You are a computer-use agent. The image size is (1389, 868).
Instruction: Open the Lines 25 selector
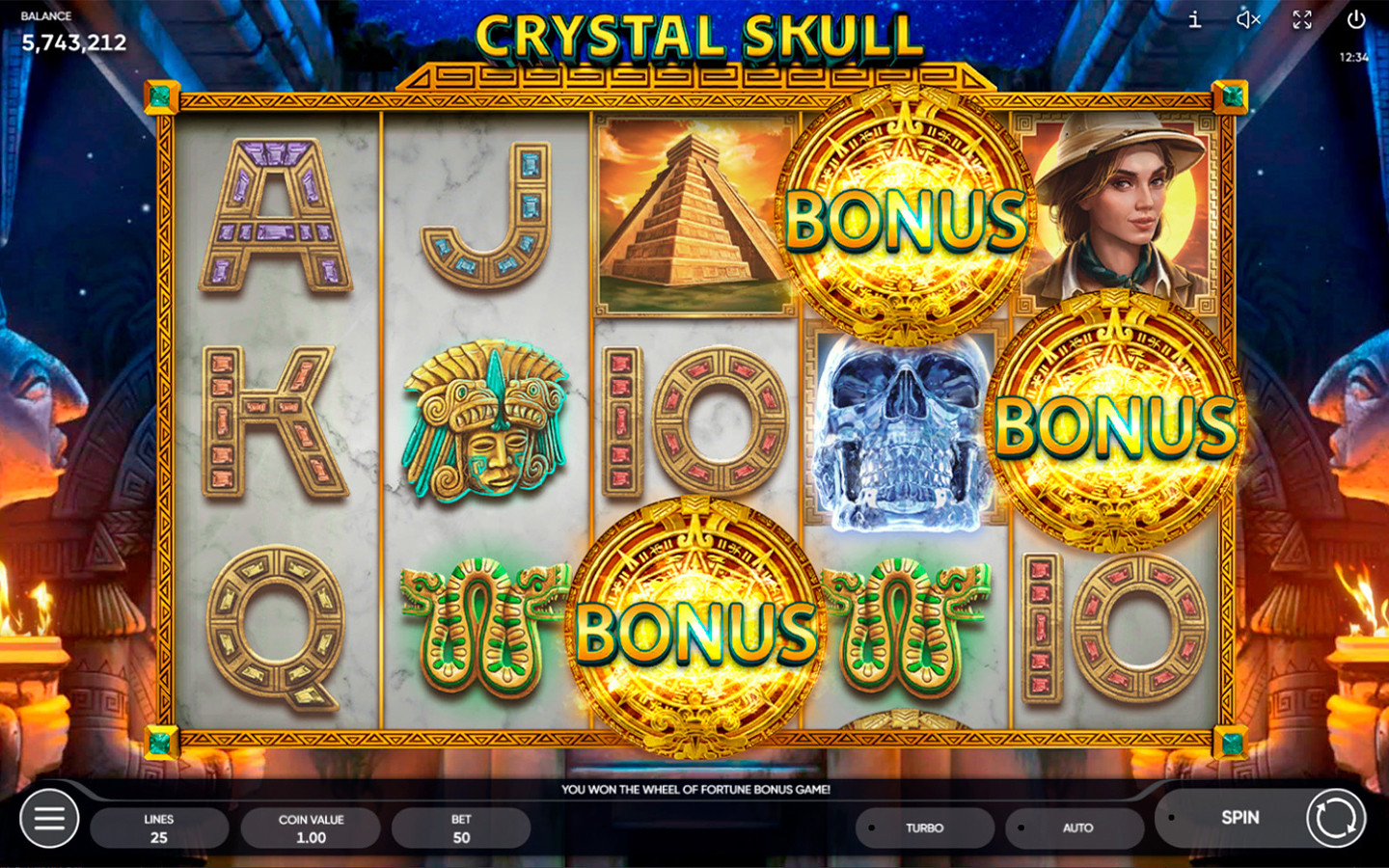click(x=159, y=828)
